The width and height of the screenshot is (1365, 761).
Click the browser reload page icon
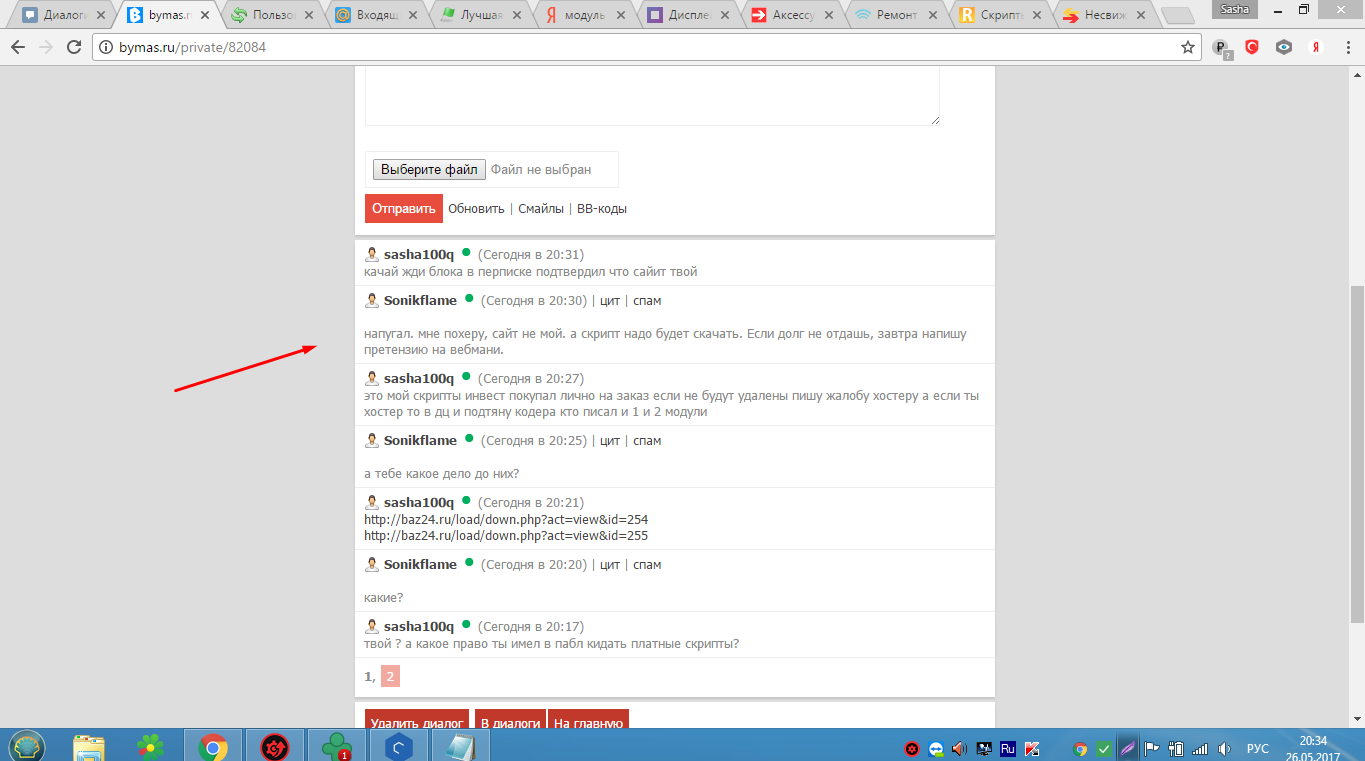pos(73,47)
